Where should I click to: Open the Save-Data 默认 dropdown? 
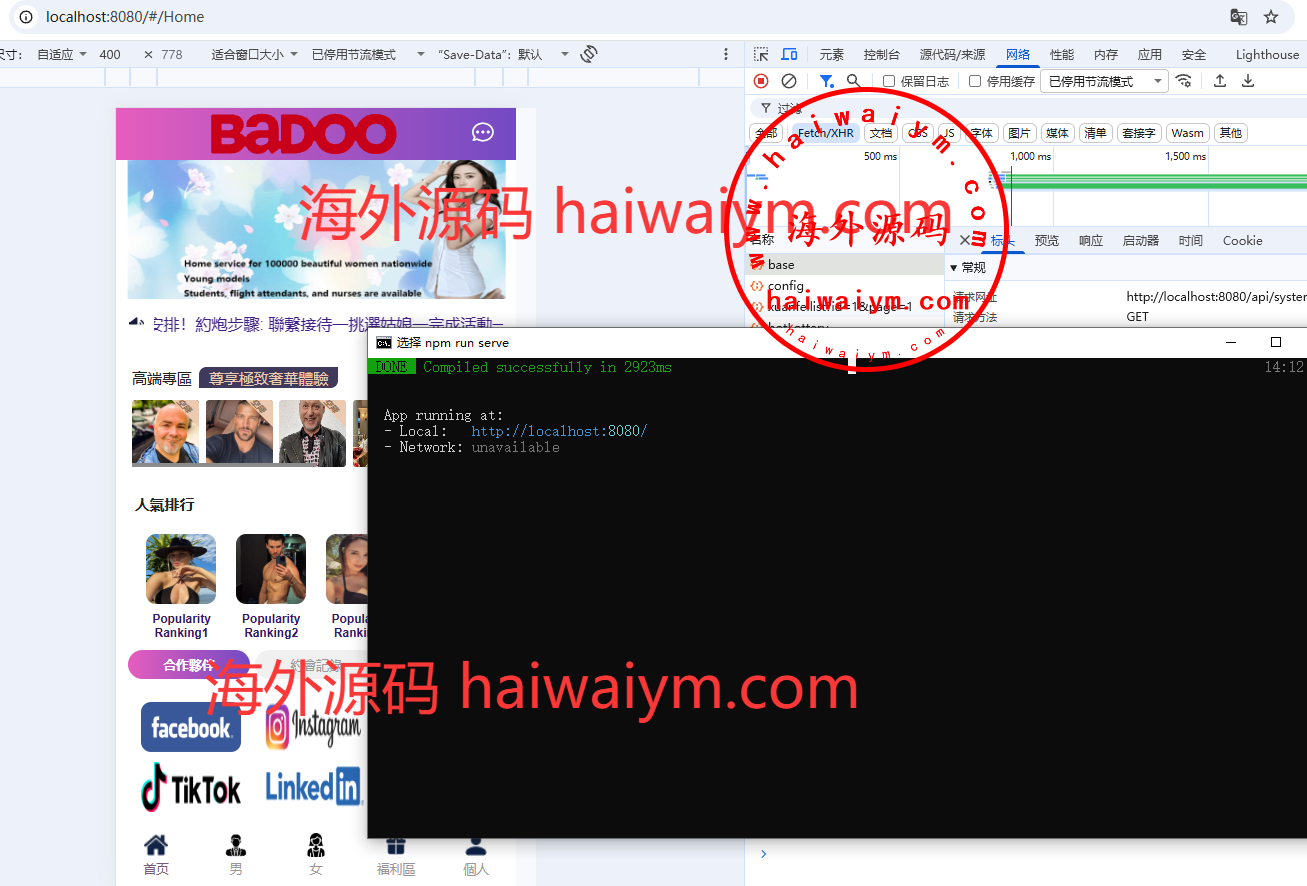point(504,54)
